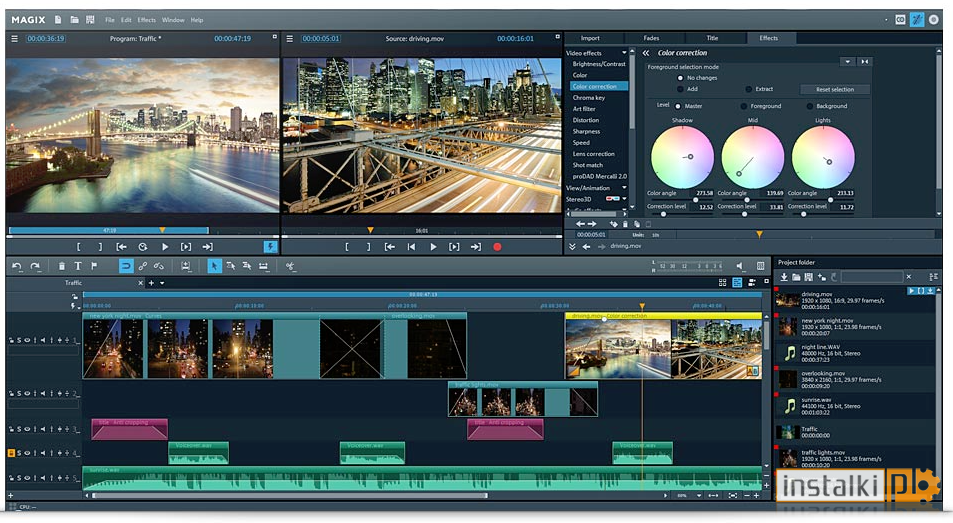Screen dimensions: 953x523
Task: Click the Mid color wheel
Action: click(752, 157)
